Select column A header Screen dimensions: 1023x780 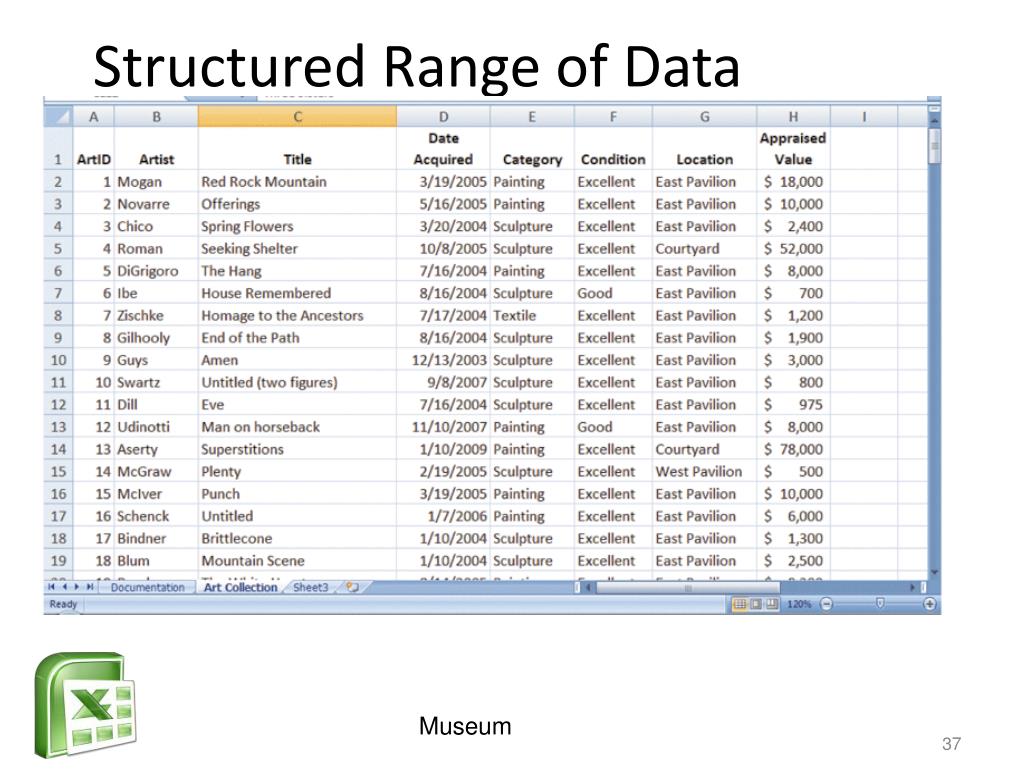pos(93,117)
